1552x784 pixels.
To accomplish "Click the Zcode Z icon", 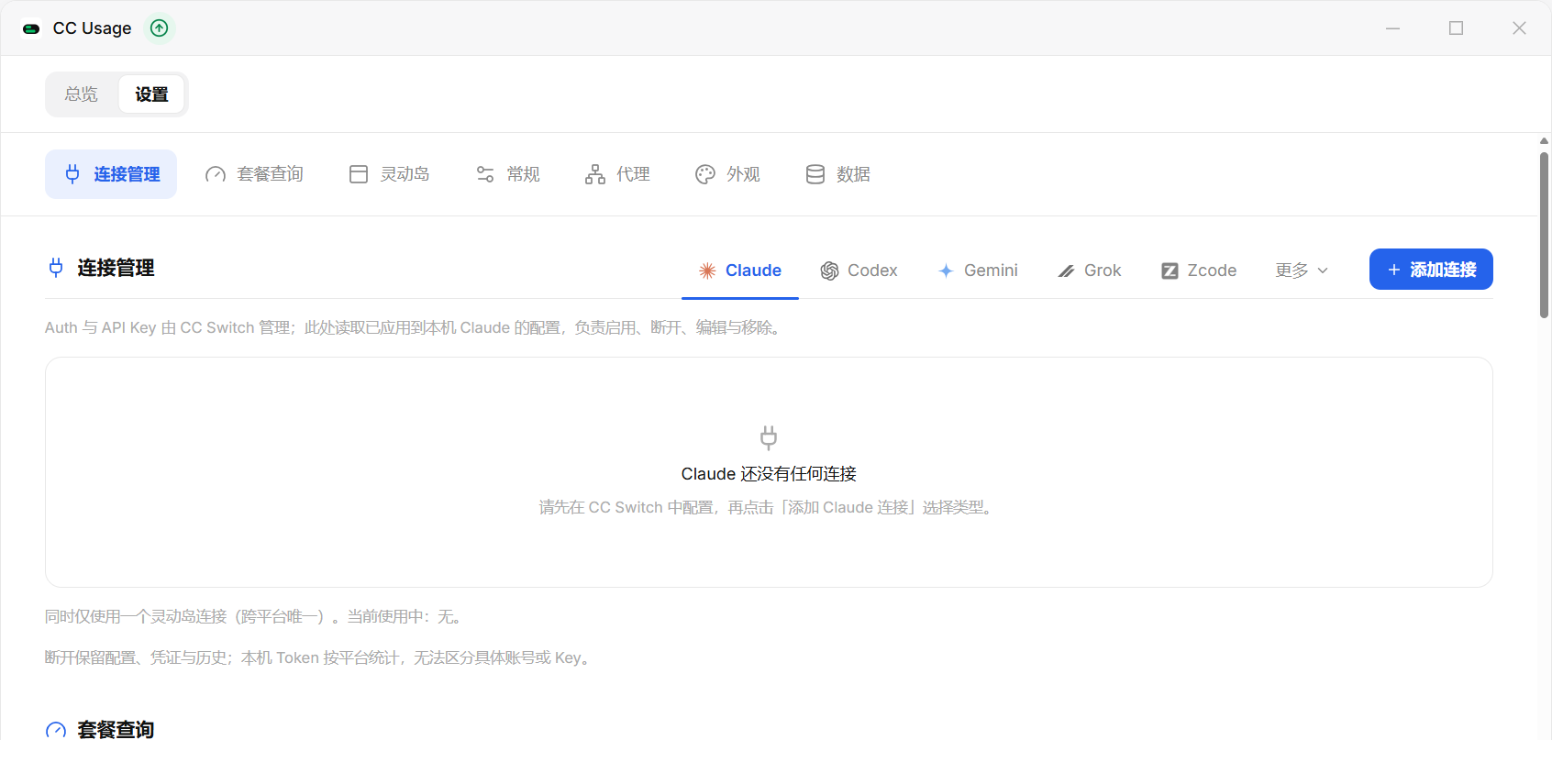I will [x=1170, y=271].
